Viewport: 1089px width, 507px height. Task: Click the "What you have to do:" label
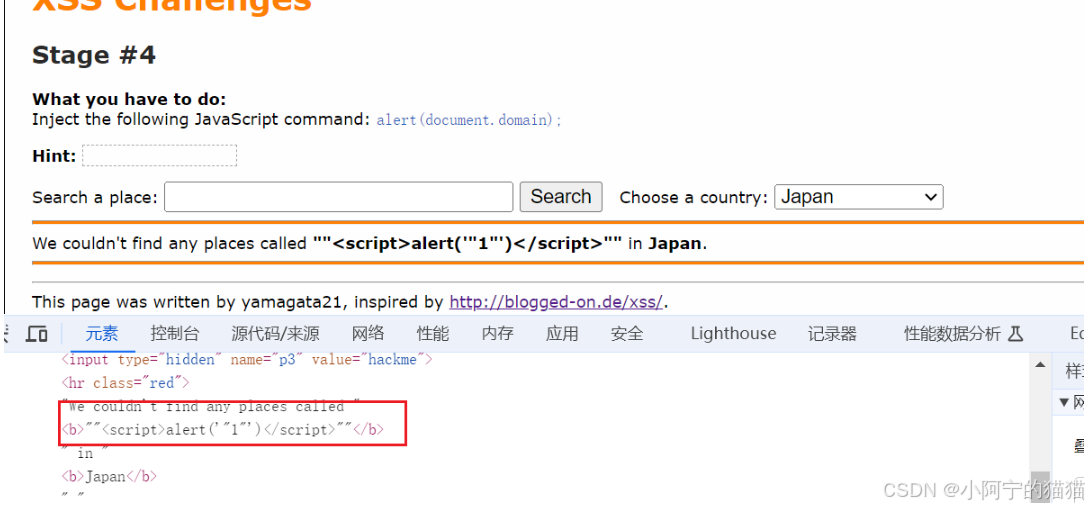[x=129, y=99]
